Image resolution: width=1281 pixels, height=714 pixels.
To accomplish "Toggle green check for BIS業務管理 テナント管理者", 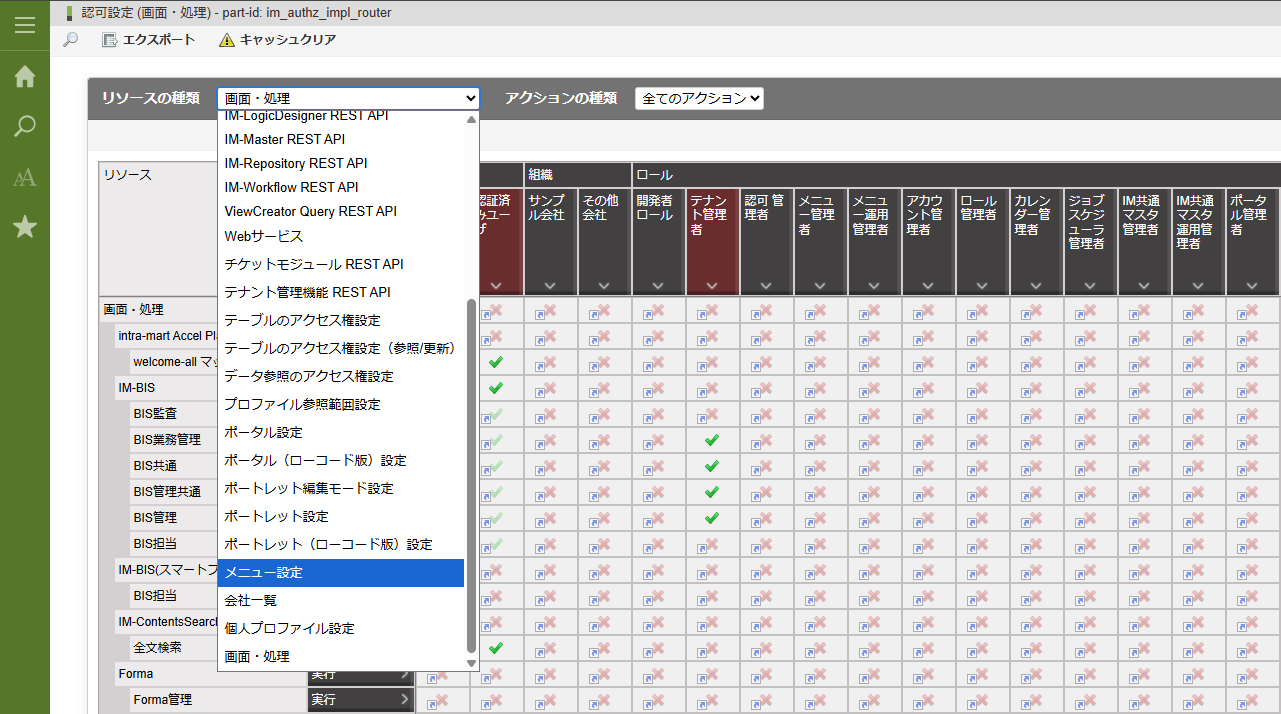I will click(x=712, y=440).
